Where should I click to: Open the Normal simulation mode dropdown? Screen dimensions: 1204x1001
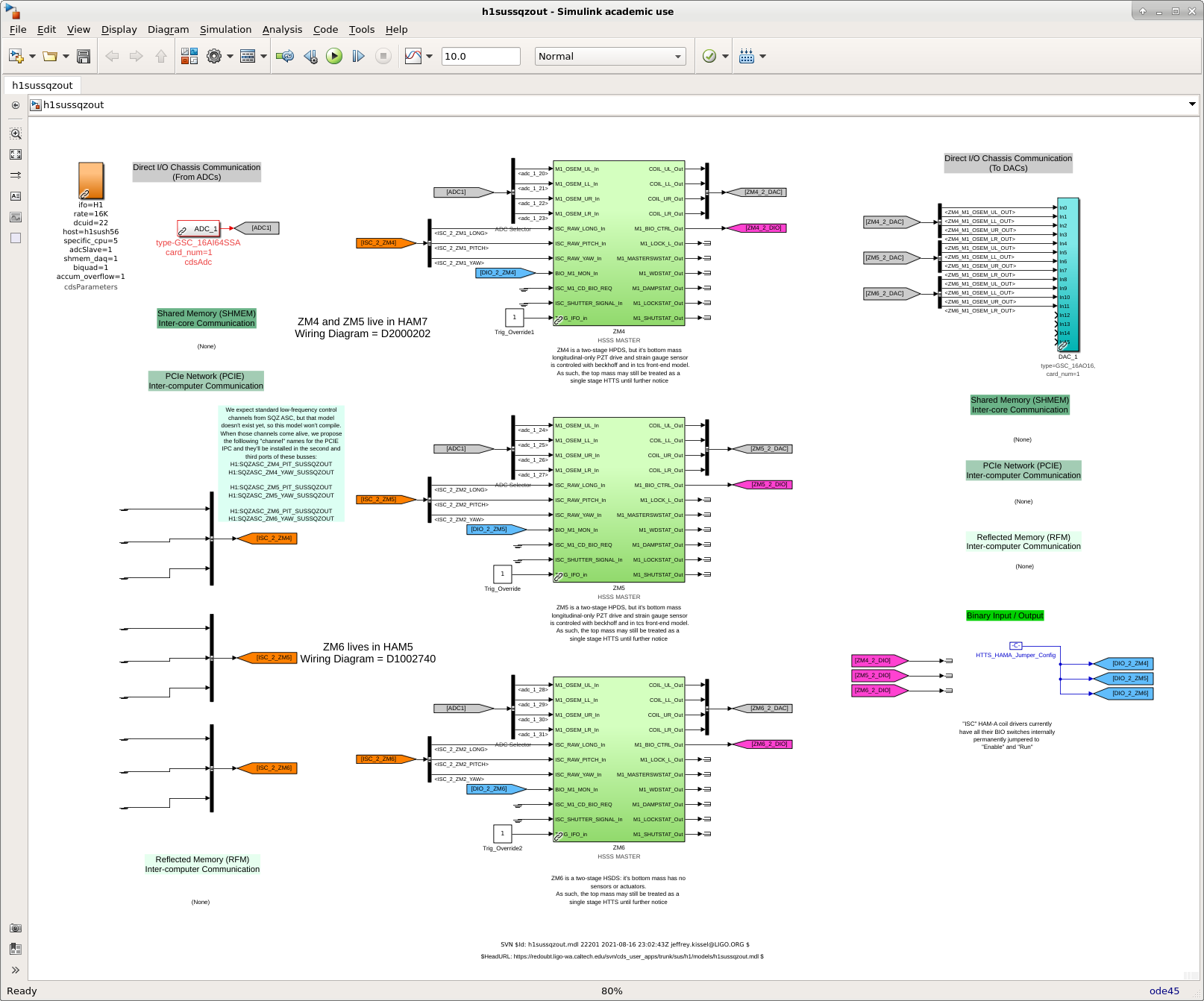tap(610, 56)
